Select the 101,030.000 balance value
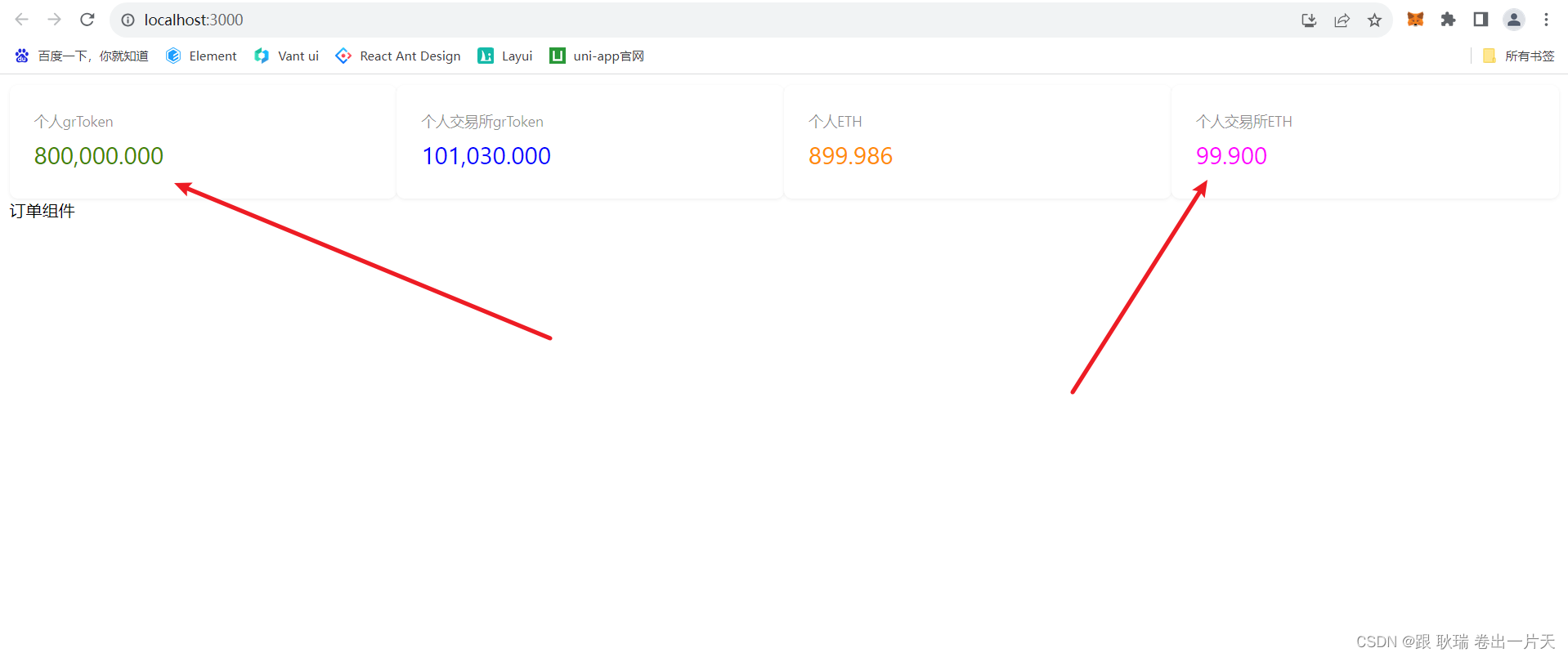This screenshot has height=657, width=1568. coord(486,156)
